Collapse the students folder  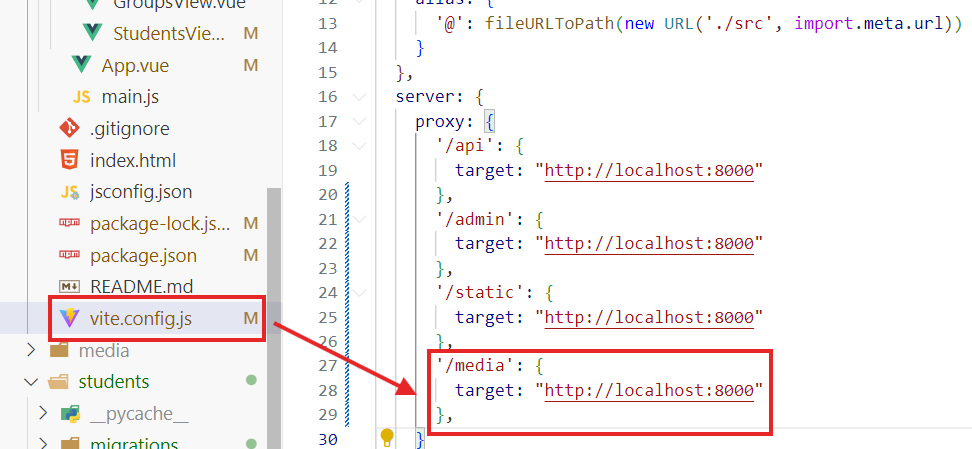pyautogui.click(x=31, y=382)
